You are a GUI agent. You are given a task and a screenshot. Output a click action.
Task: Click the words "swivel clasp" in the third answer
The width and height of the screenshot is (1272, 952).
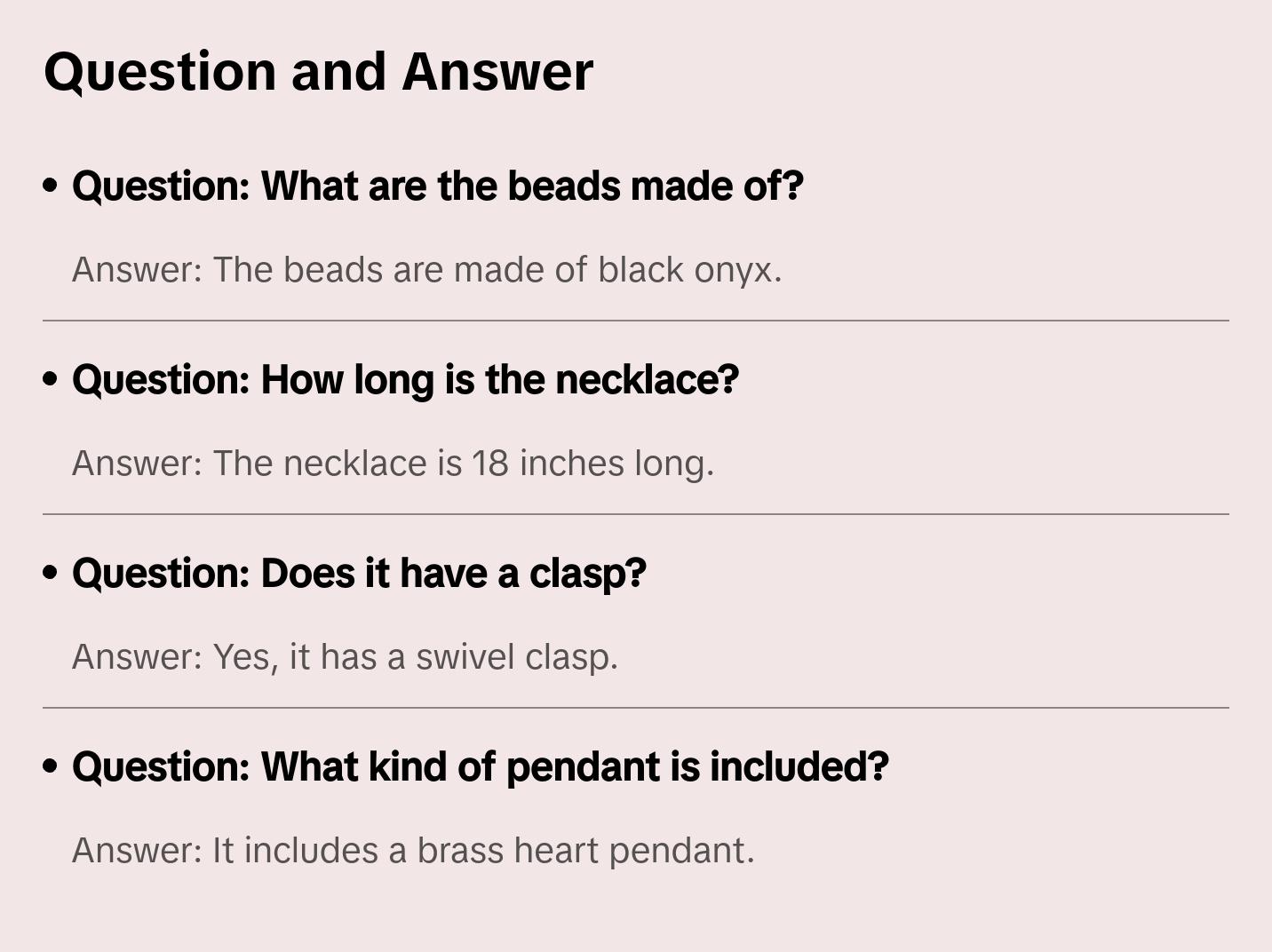click(x=515, y=657)
